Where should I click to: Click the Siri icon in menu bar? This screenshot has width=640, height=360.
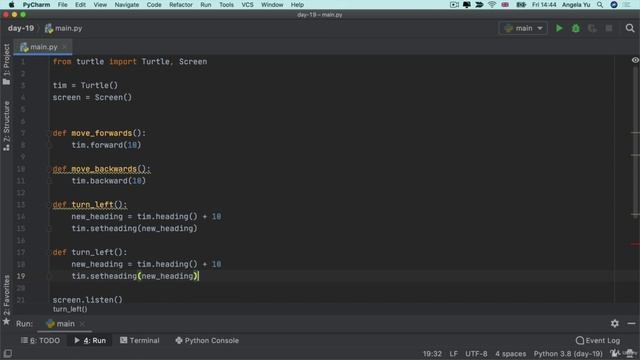click(x=613, y=4)
